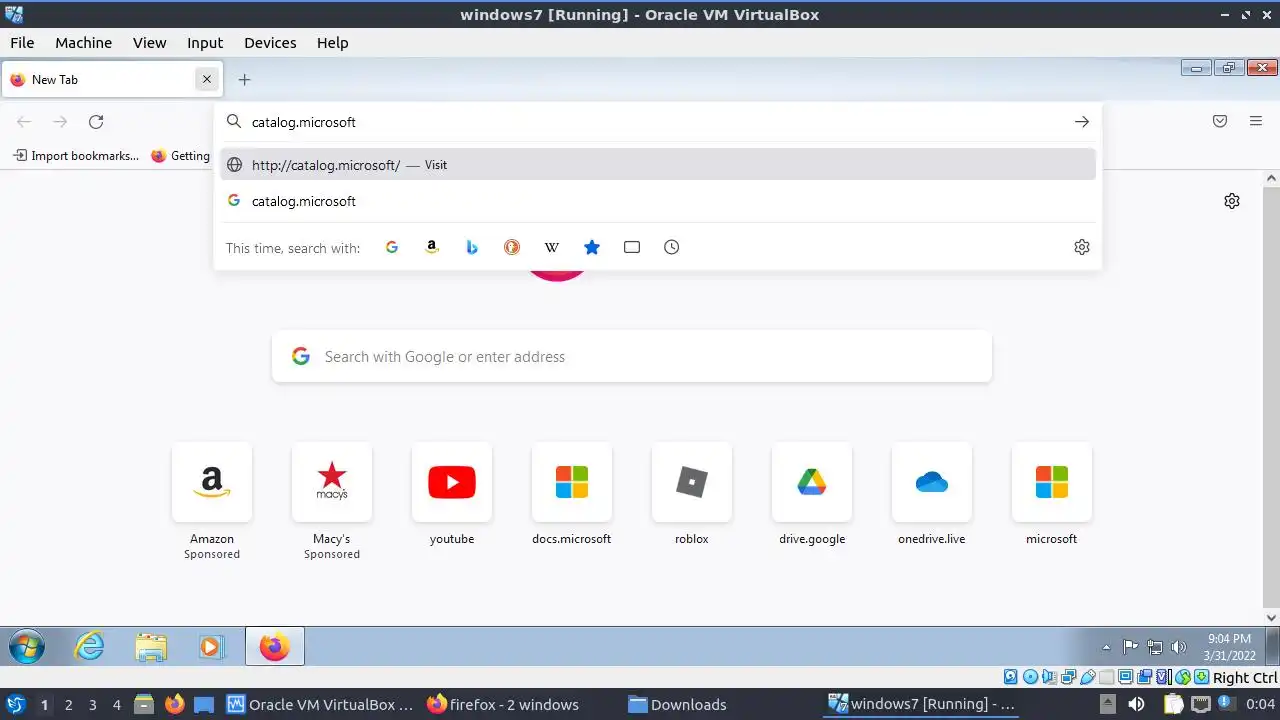This screenshot has height=720, width=1280.
Task: Click the Windows guest network tray icon
Action: coord(1155,647)
